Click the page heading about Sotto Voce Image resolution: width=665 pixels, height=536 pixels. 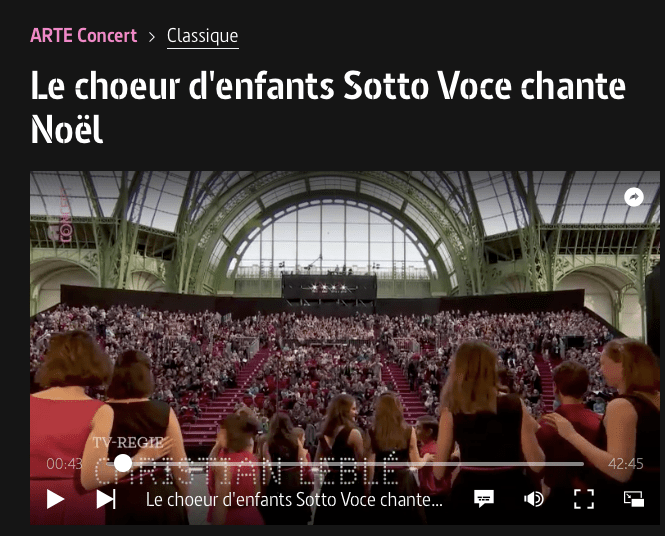coord(328,107)
